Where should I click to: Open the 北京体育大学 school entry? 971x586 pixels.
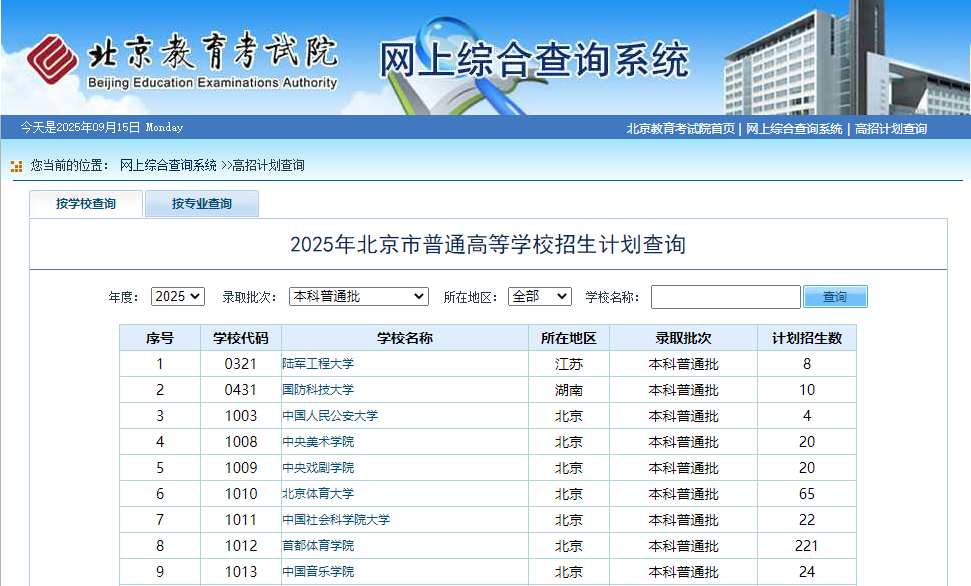318,494
